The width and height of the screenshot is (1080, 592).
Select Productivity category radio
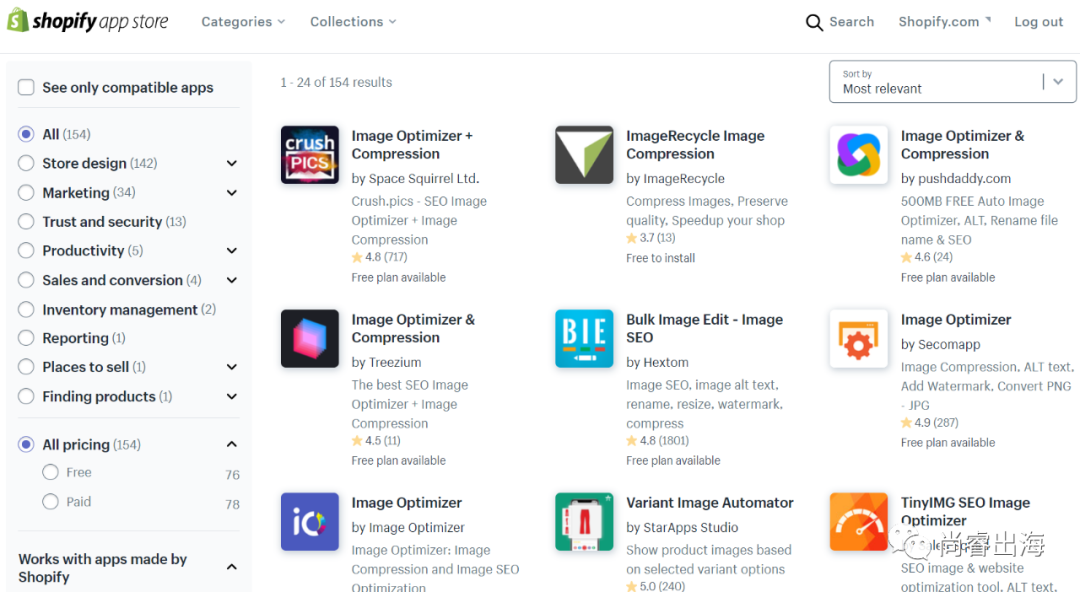coord(26,250)
